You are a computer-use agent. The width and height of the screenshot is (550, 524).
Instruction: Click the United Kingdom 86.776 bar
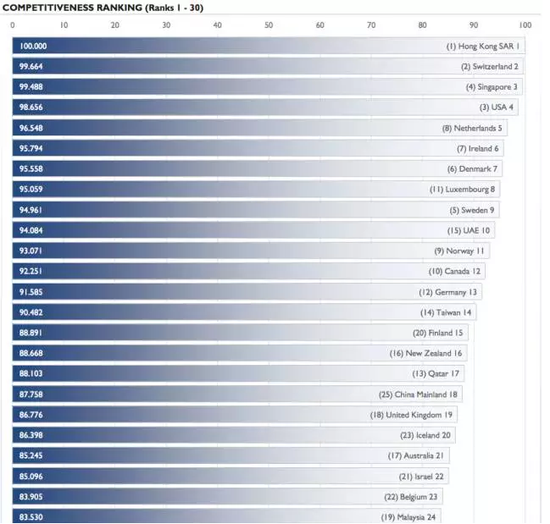[x=235, y=415]
